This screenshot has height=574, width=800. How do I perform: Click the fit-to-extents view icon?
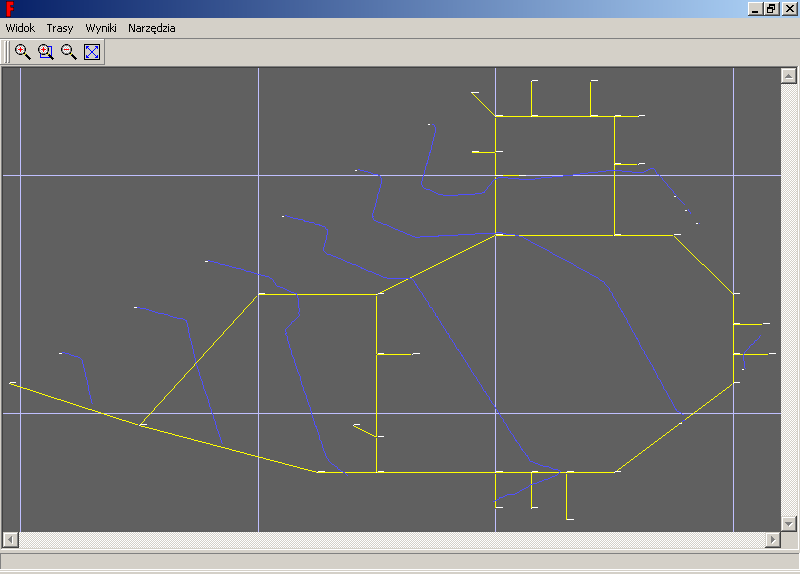92,52
